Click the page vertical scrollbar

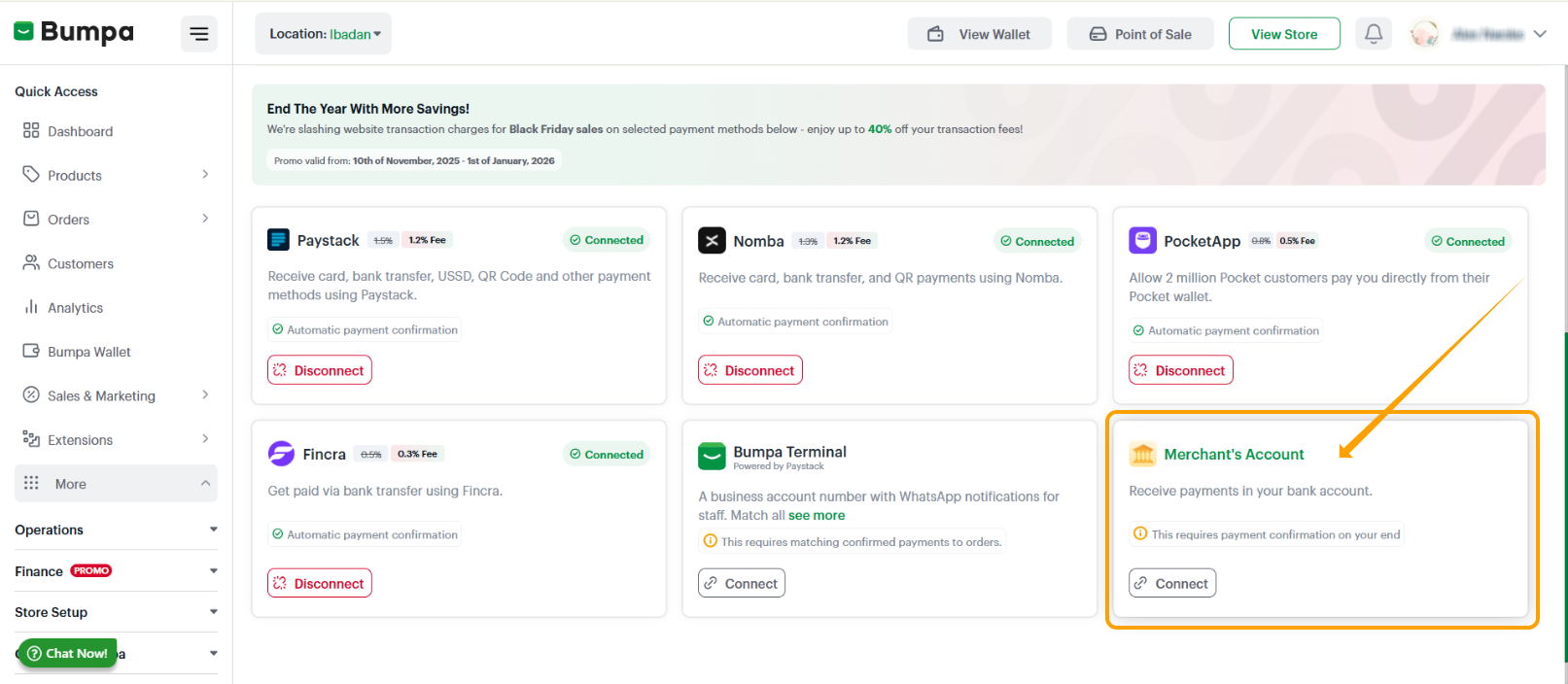(x=1564, y=496)
